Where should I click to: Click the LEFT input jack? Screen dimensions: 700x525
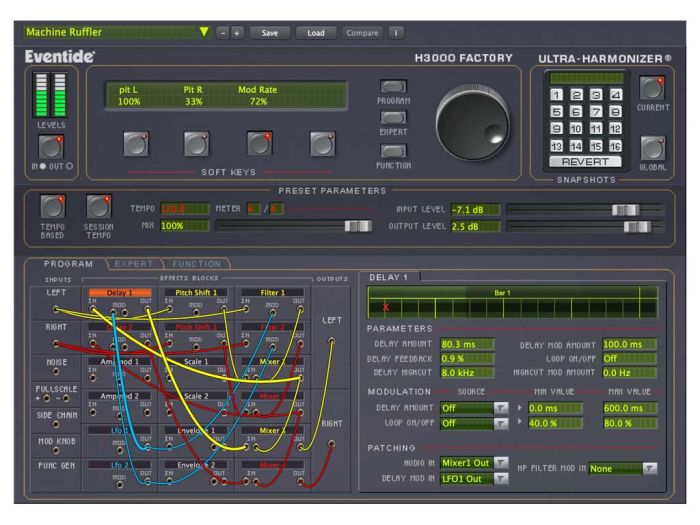click(x=56, y=308)
